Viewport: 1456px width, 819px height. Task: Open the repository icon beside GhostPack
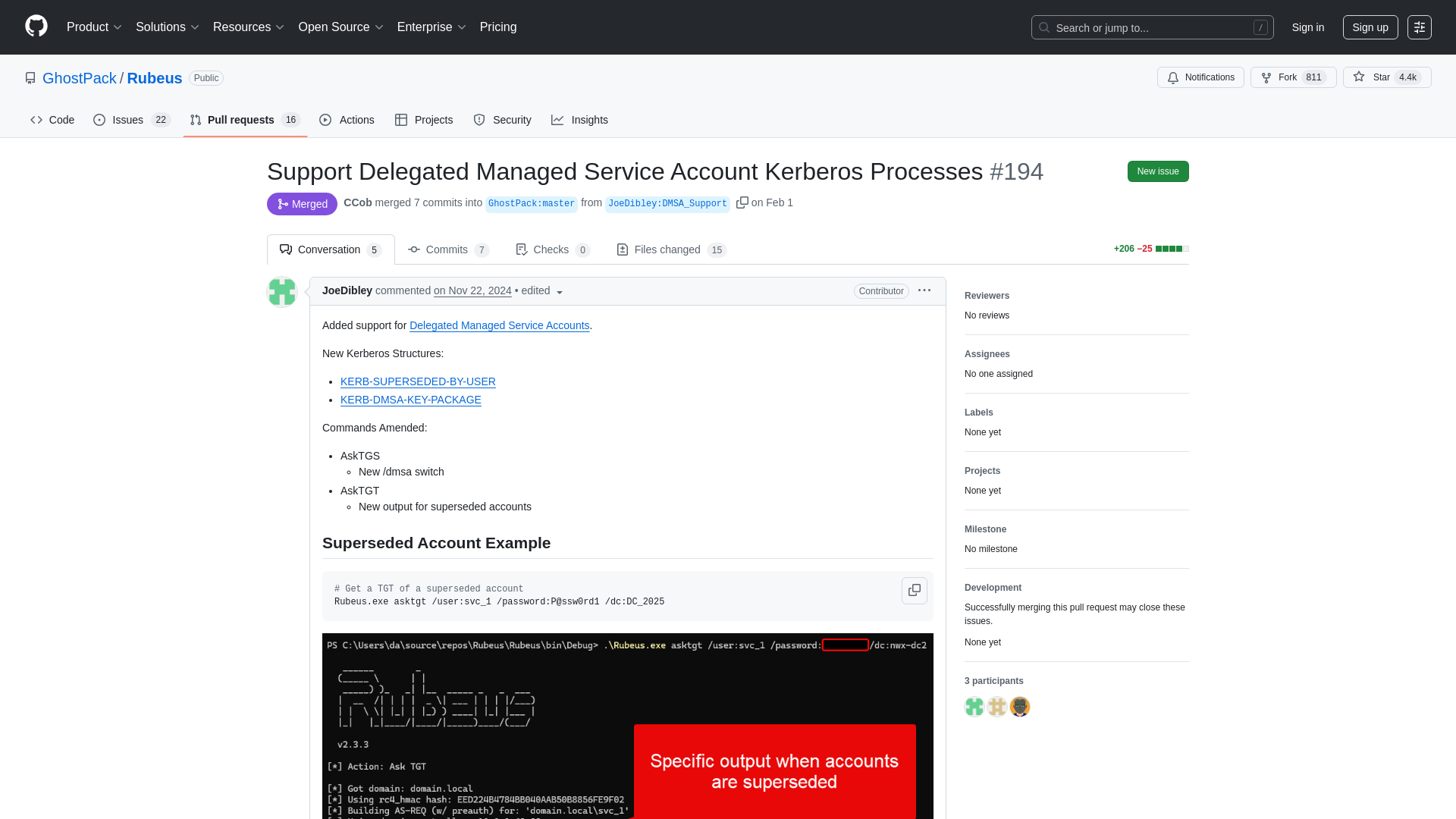pyautogui.click(x=30, y=78)
